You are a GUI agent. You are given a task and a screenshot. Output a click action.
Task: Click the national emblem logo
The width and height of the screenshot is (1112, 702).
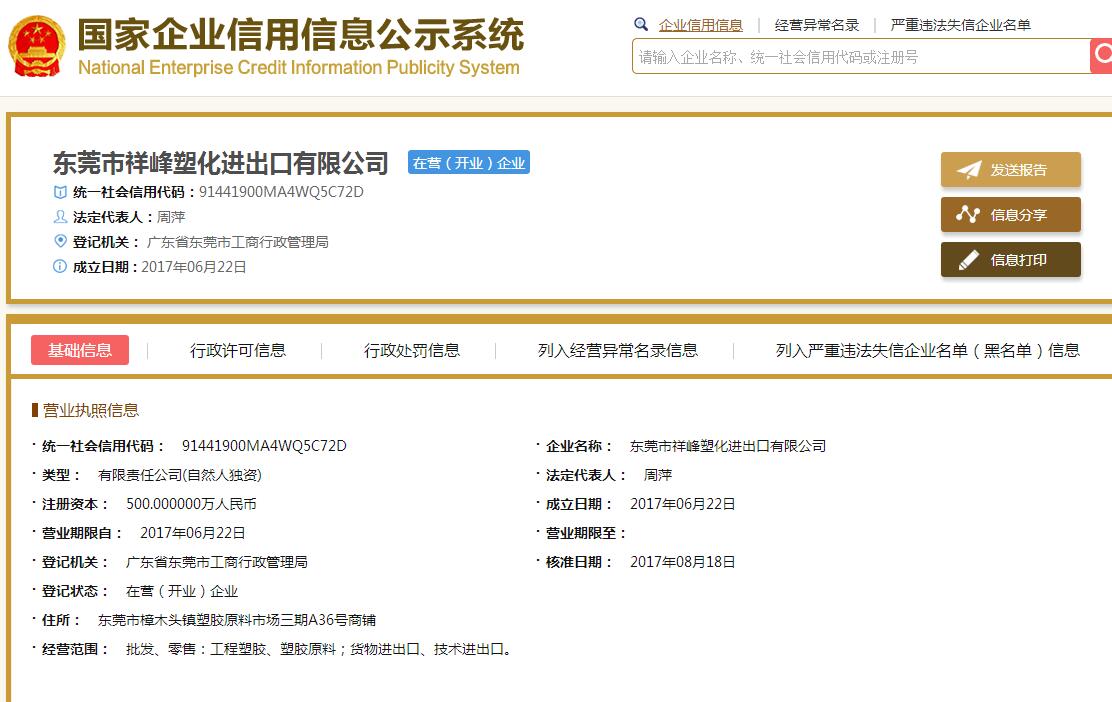[x=37, y=47]
